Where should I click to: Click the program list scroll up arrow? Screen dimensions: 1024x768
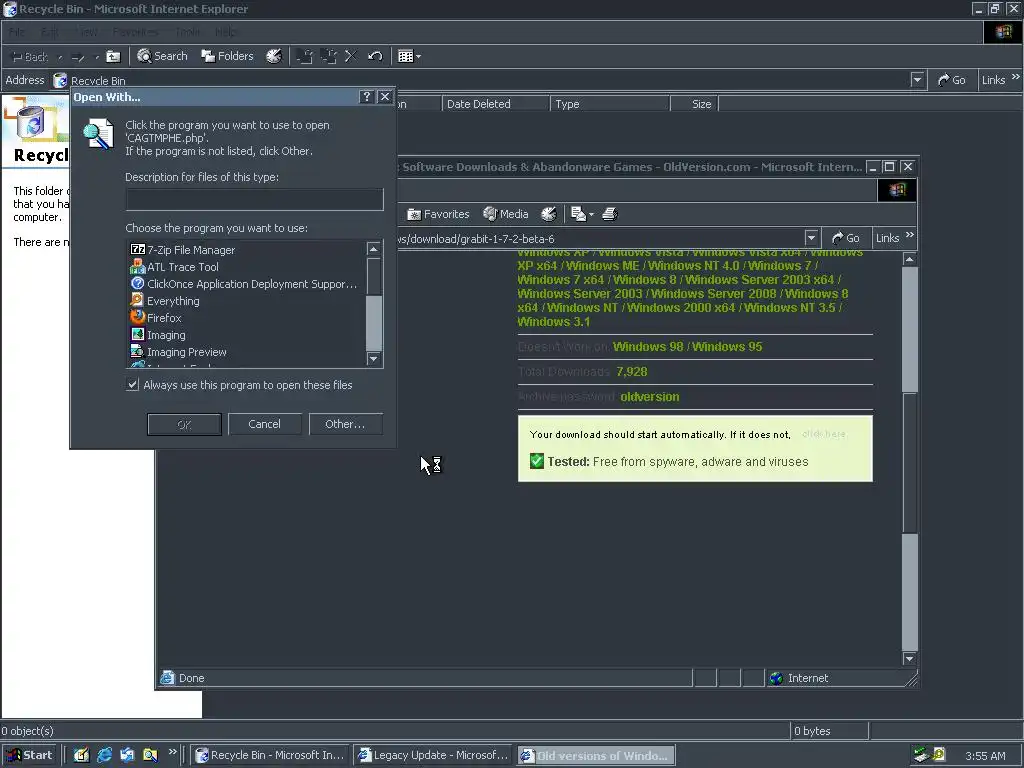point(374,249)
